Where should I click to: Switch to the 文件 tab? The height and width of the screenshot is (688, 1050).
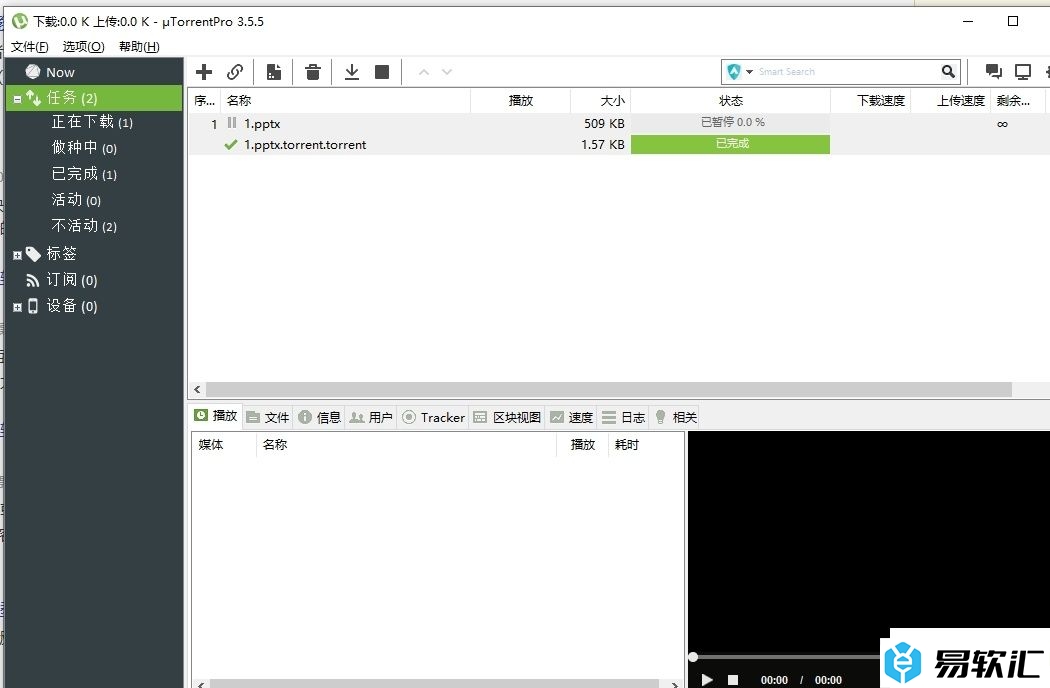267,417
